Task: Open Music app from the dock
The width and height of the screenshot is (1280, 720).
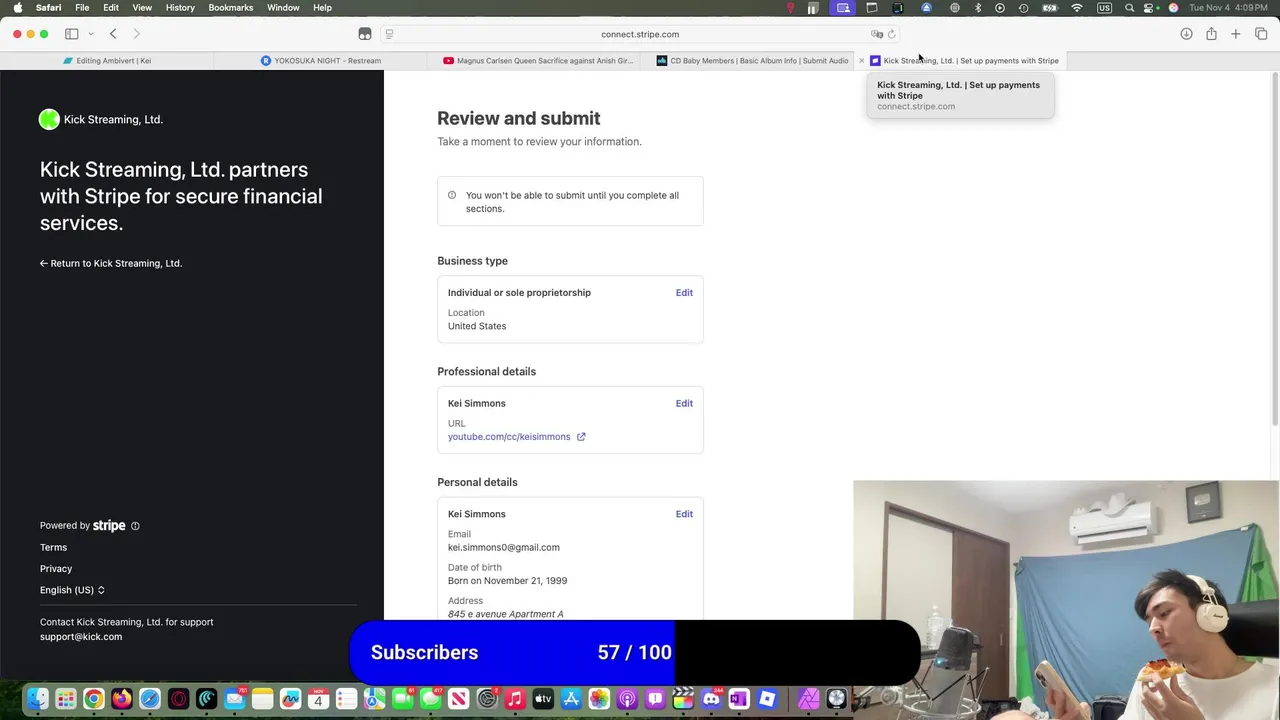Action: 515,699
